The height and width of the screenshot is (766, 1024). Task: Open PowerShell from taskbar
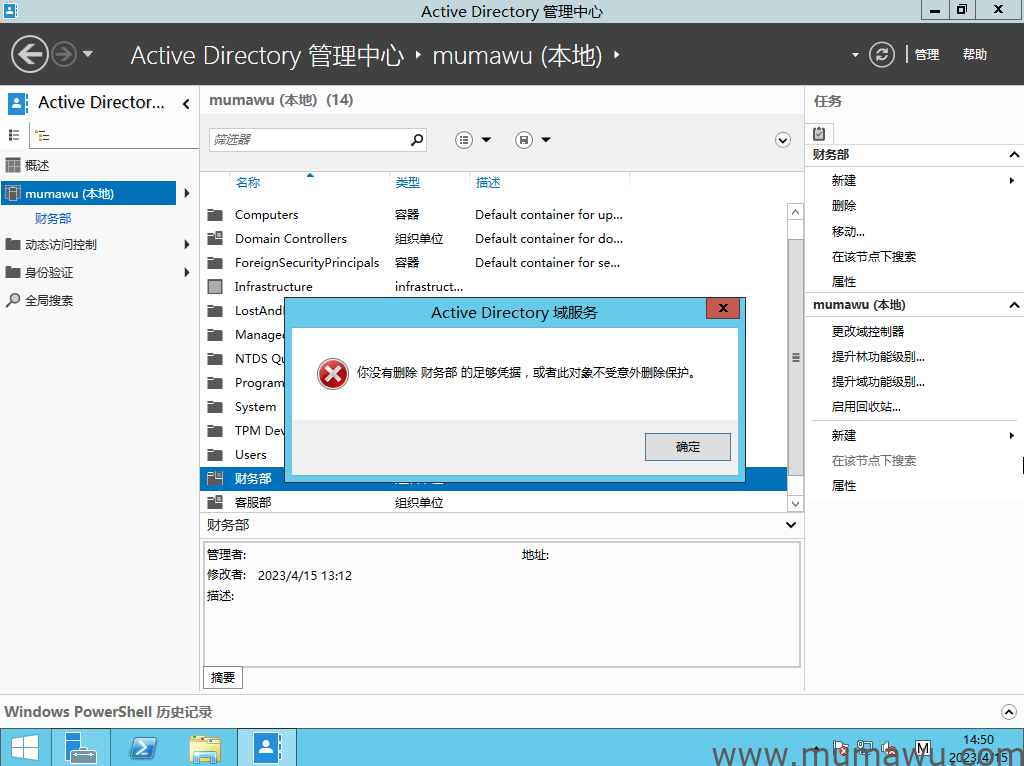point(143,748)
